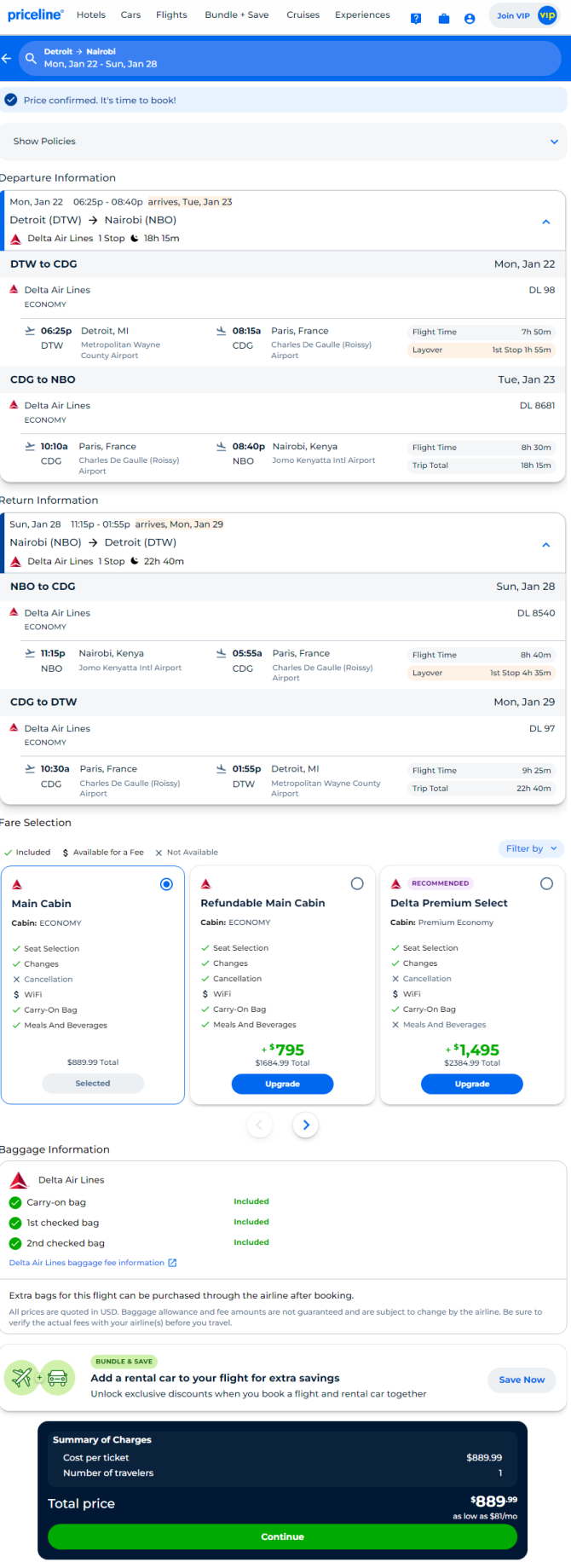Expand the Show Policies section

click(284, 142)
